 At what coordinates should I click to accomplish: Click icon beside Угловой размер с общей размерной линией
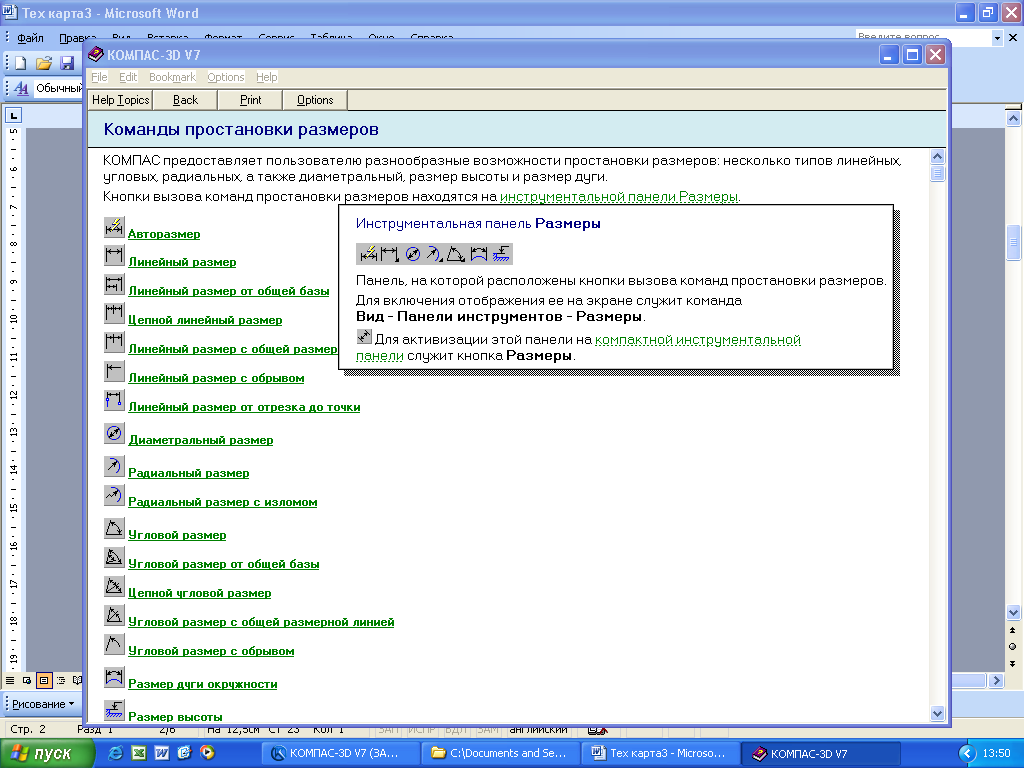(x=114, y=615)
